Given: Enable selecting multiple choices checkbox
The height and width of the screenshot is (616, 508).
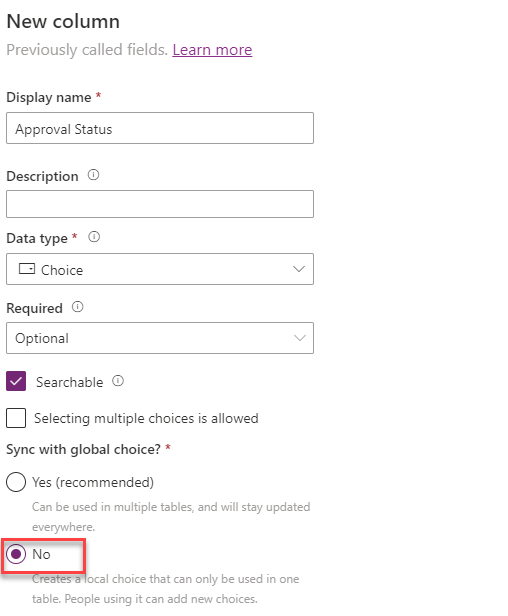Looking at the screenshot, I should pos(16,418).
